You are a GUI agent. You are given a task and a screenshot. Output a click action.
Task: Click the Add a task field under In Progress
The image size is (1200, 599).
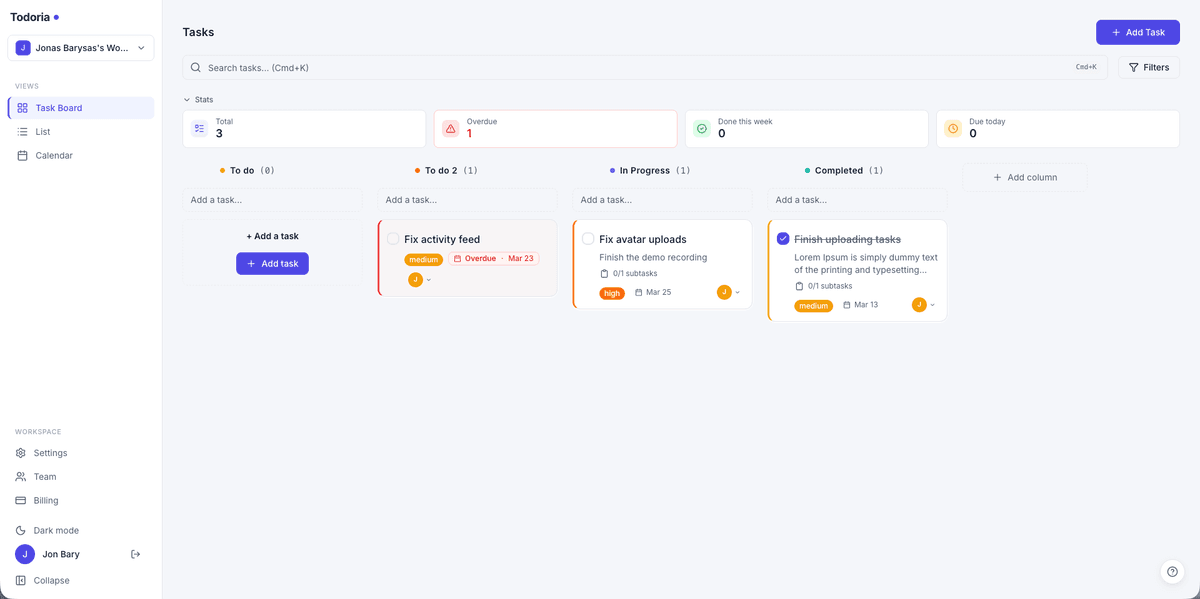(x=662, y=200)
